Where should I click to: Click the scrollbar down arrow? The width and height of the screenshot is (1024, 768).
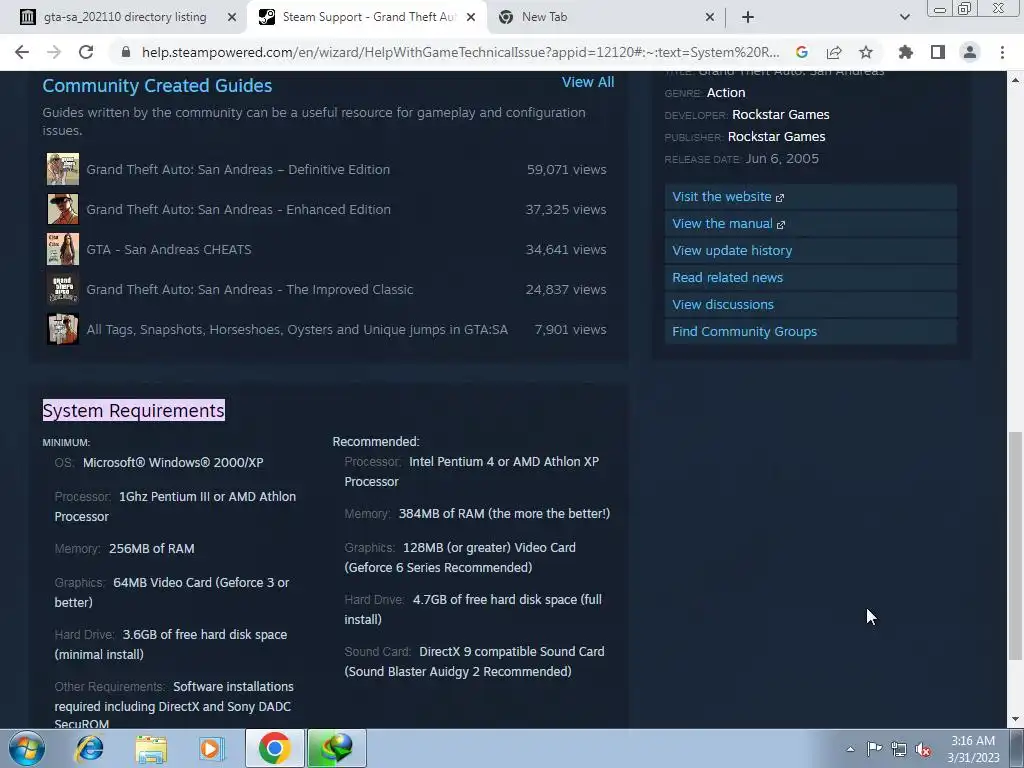pyautogui.click(x=1014, y=720)
